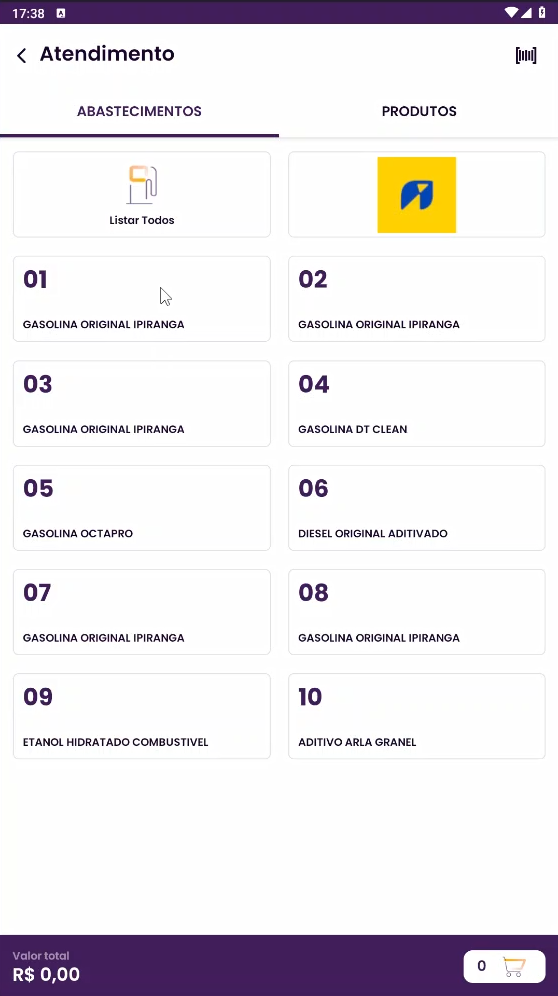This screenshot has width=558, height=996.
Task: Pick pump 06 Diesel Original Aditivado
Action: (x=416, y=508)
